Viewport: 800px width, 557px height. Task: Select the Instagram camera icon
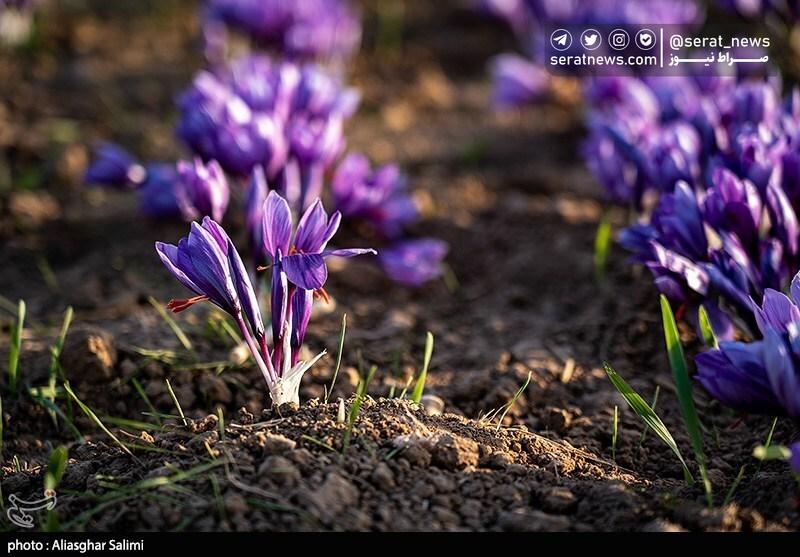point(619,40)
